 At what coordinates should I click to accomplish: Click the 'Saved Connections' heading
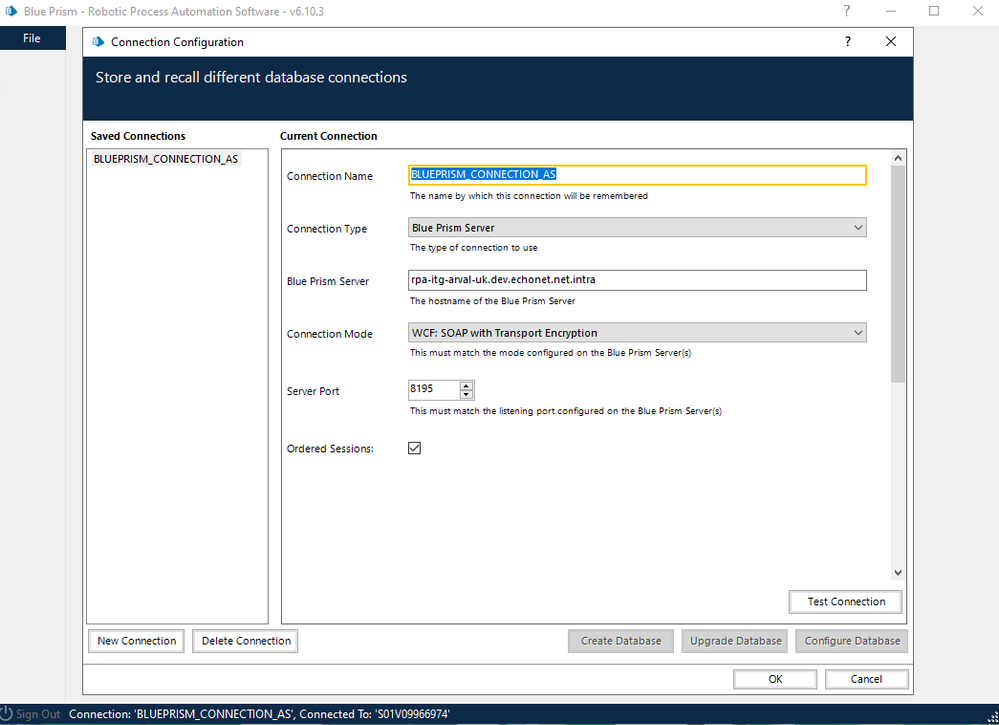coord(138,136)
